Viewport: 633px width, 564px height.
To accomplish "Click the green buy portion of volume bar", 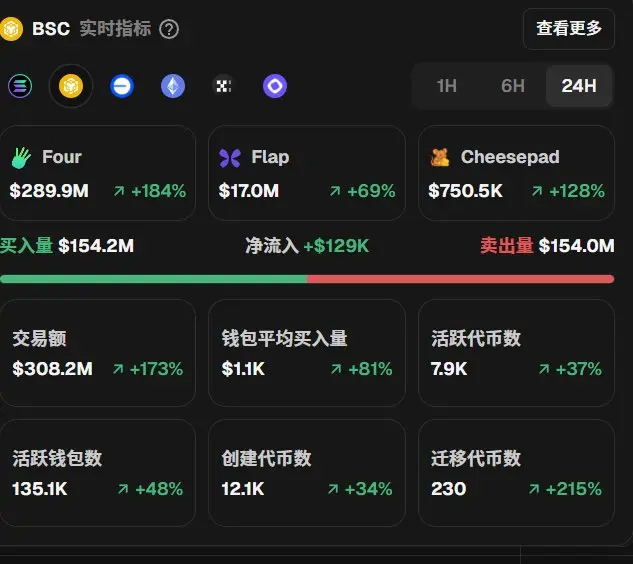I will click(x=153, y=279).
